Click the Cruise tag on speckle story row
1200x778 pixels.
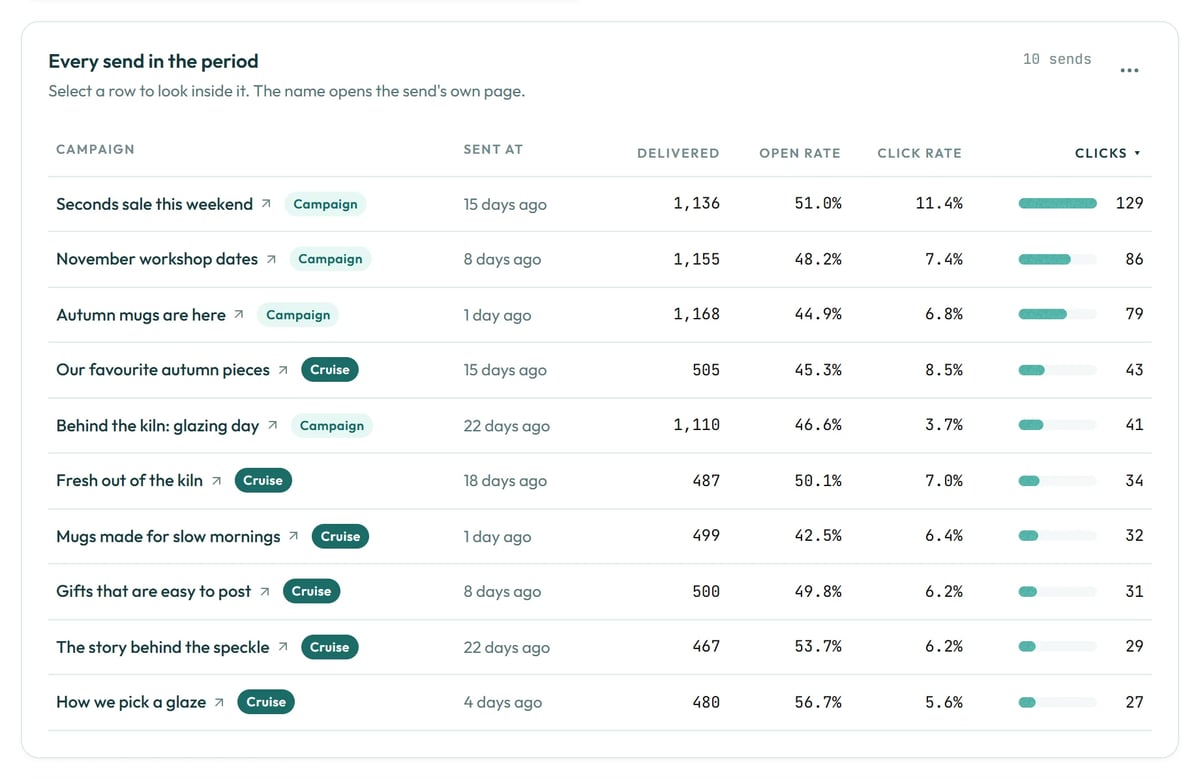(x=329, y=647)
